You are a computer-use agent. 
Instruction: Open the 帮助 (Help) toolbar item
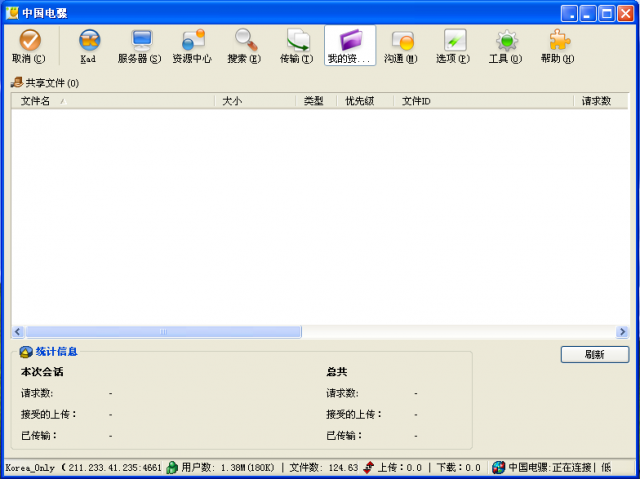(x=557, y=45)
